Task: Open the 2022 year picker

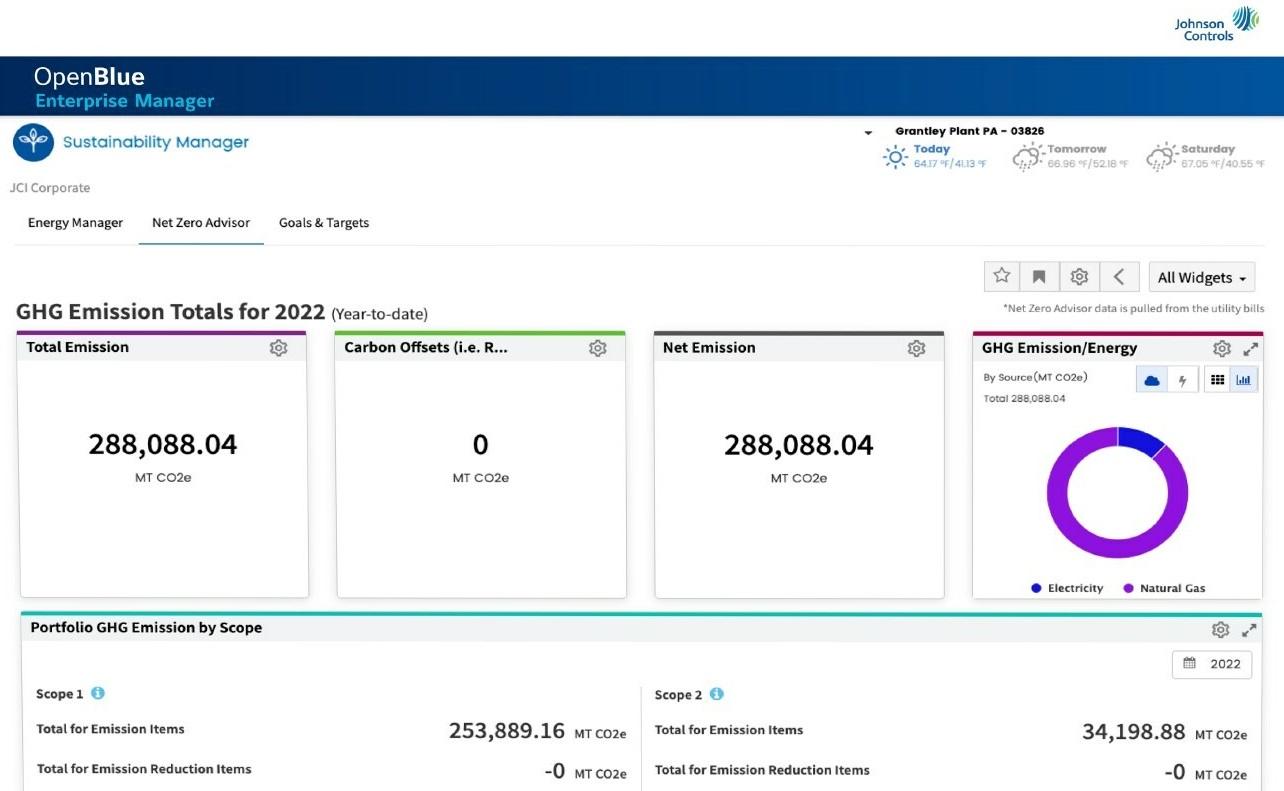Action: point(1212,664)
